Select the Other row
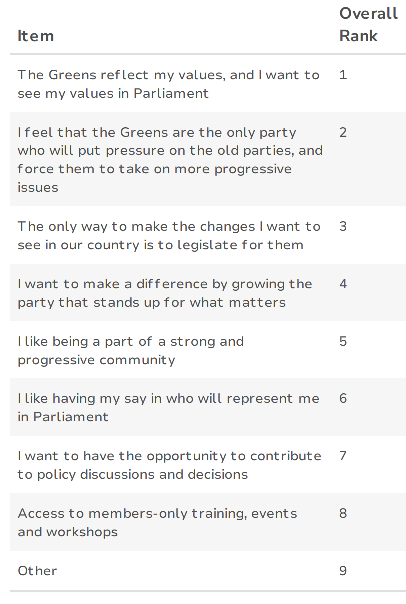406x604 pixels. click(208, 570)
